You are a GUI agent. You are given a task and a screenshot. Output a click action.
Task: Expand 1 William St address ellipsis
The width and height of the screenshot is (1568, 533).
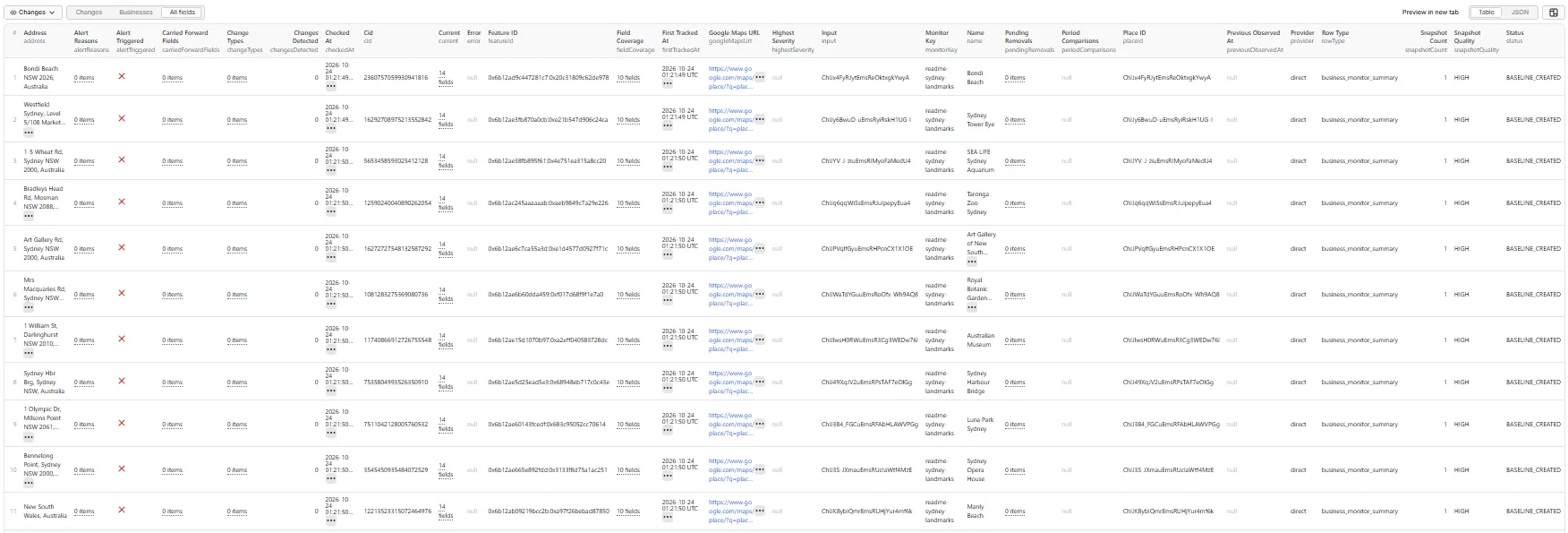[29, 353]
